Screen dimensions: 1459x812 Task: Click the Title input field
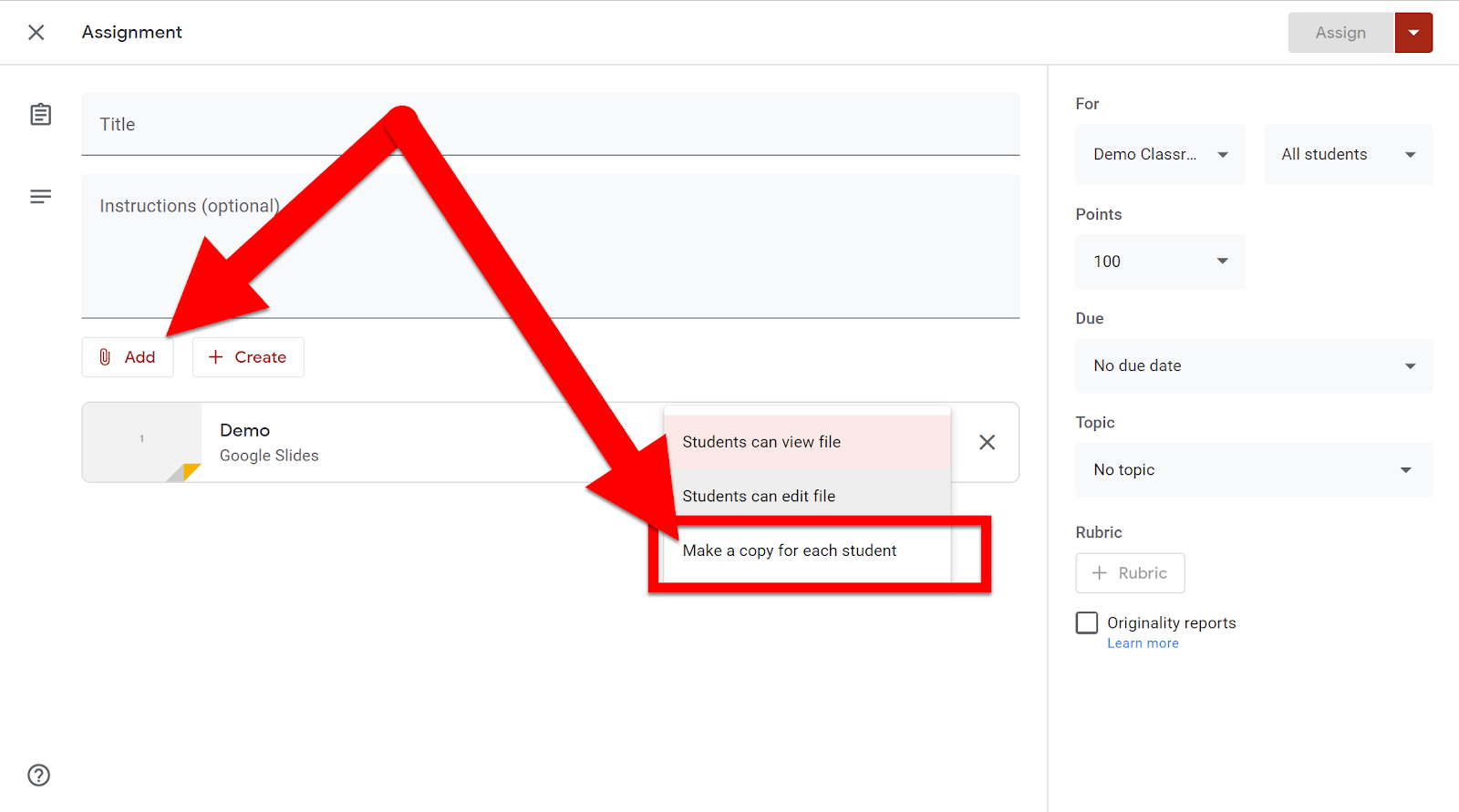[x=551, y=124]
